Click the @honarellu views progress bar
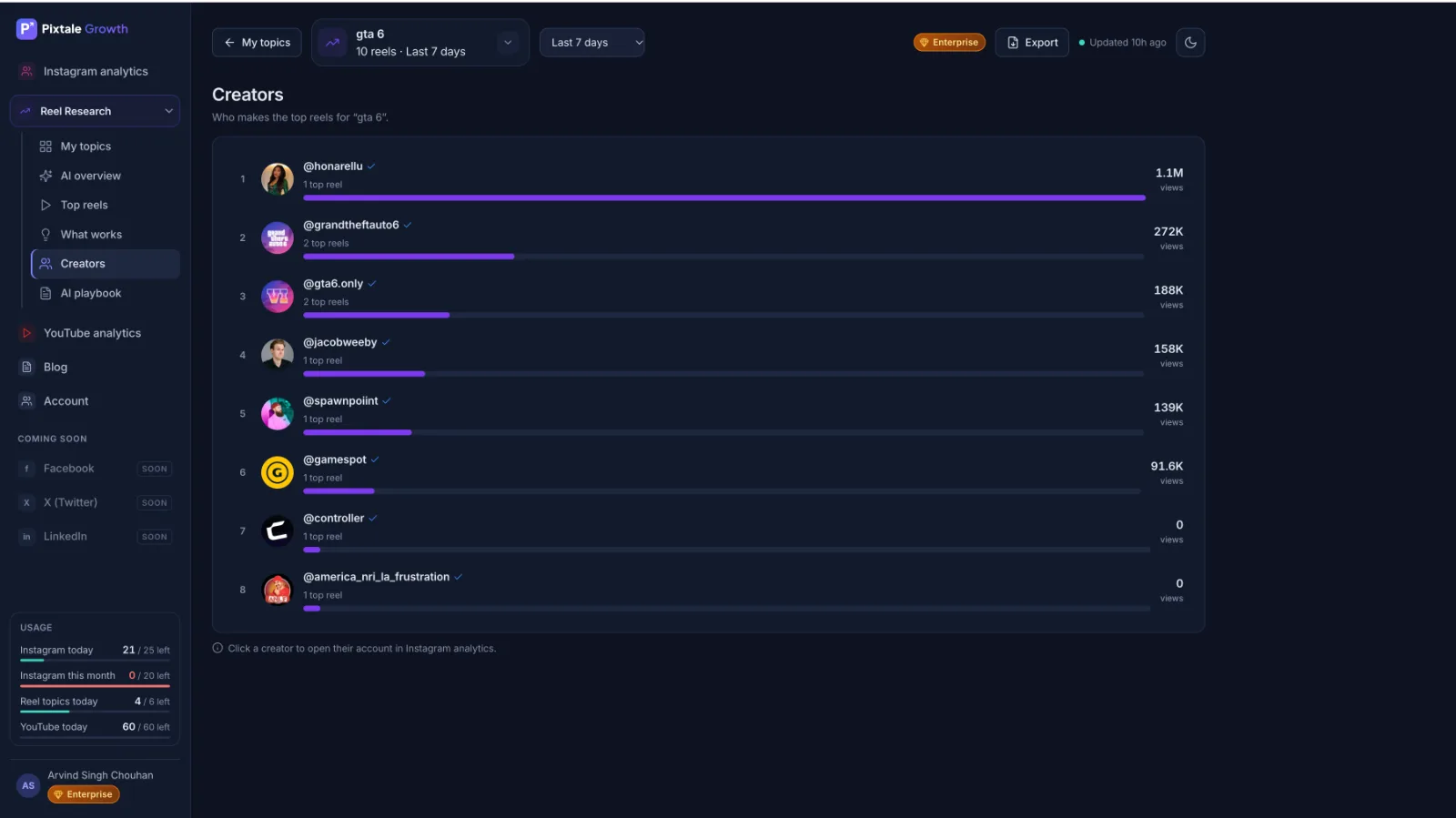The width and height of the screenshot is (1456, 818). pyautogui.click(x=723, y=197)
